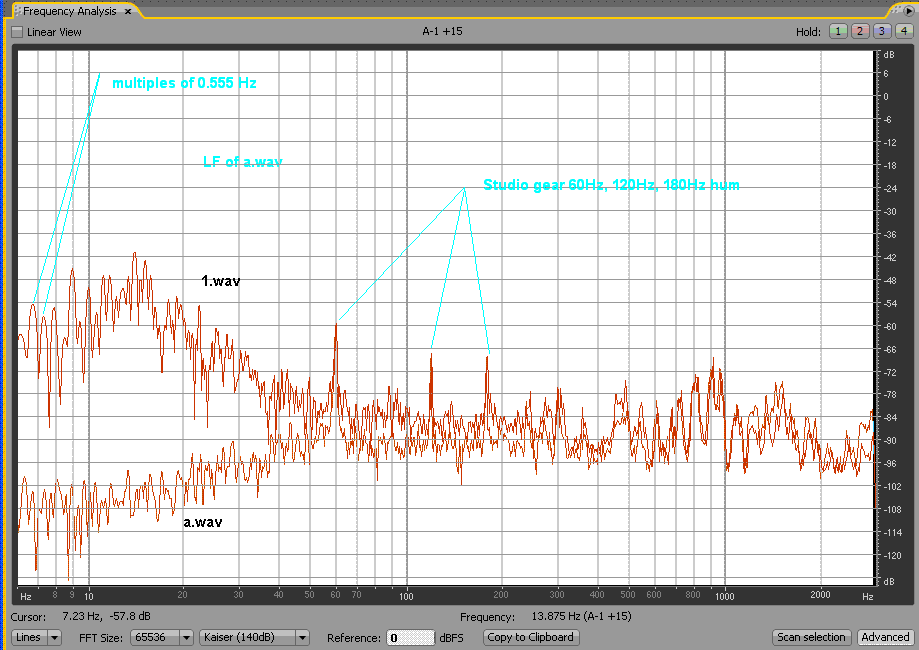
Task: Close the Frequency Analysis panel tab
Action: click(128, 11)
